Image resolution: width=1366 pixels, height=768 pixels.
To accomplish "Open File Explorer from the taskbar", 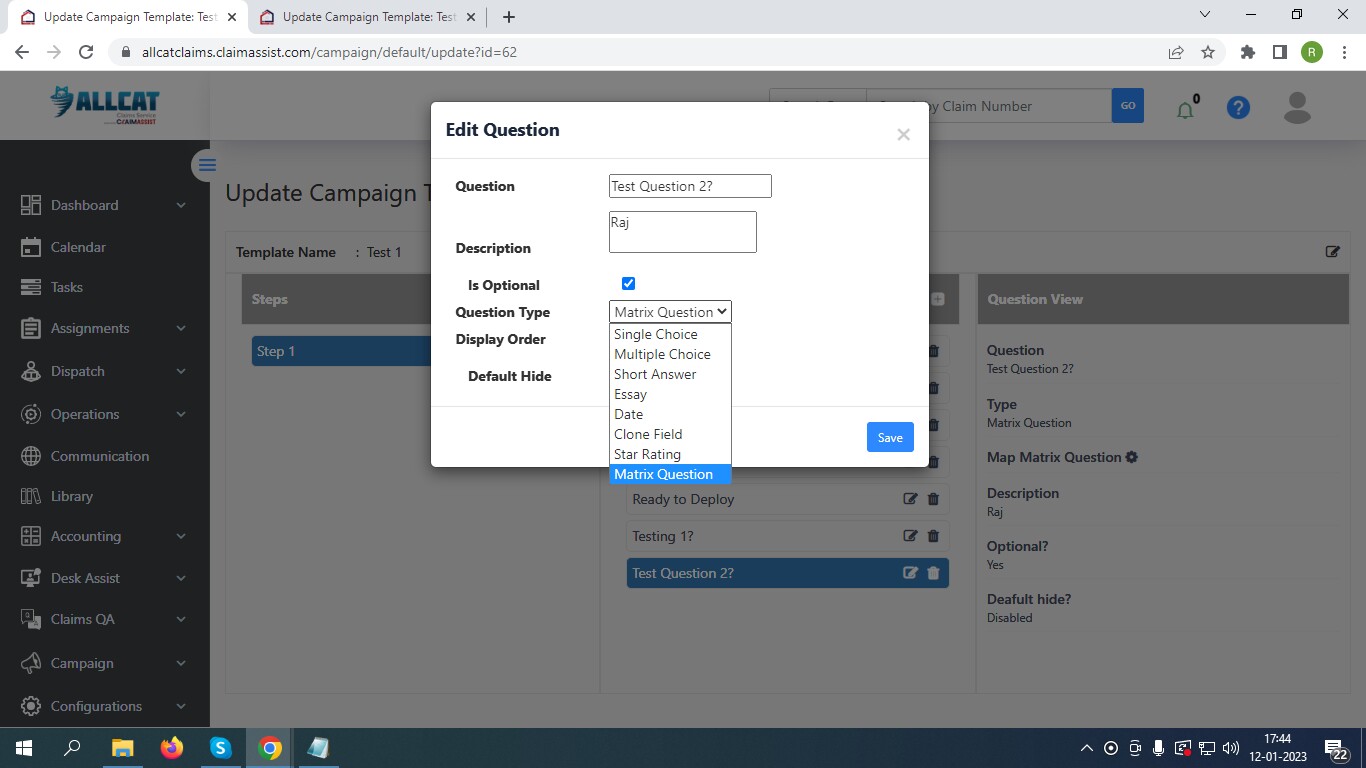I will (122, 748).
